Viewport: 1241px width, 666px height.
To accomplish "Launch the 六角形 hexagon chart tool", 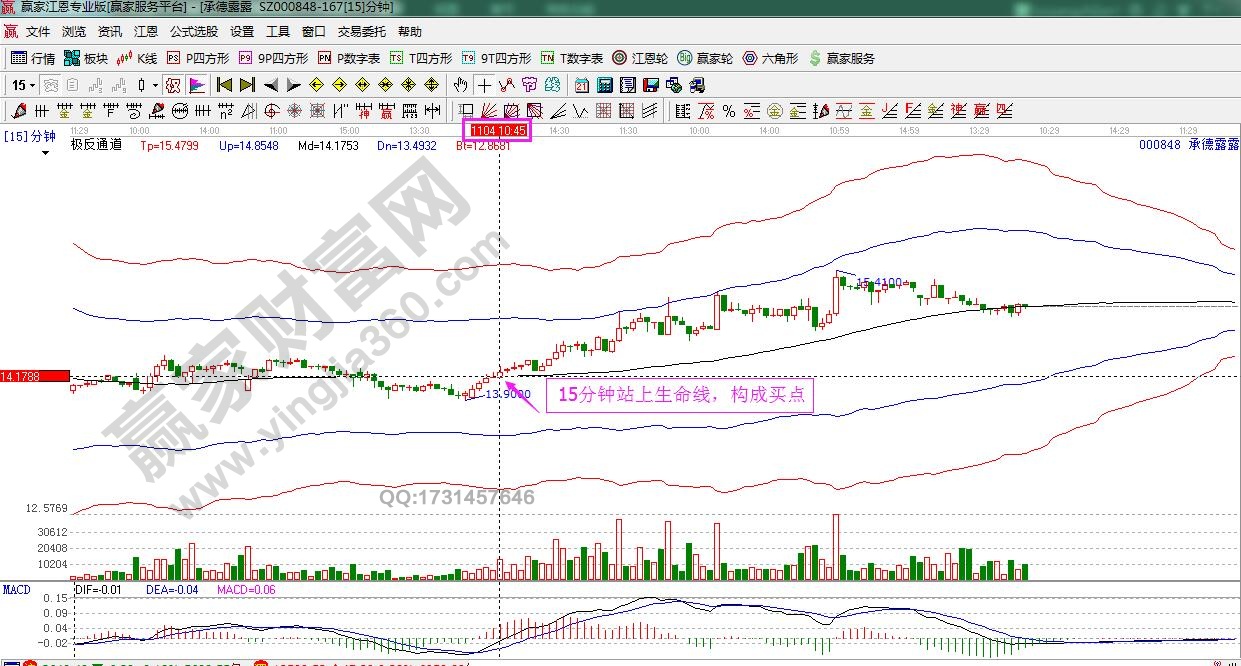I will click(x=768, y=57).
